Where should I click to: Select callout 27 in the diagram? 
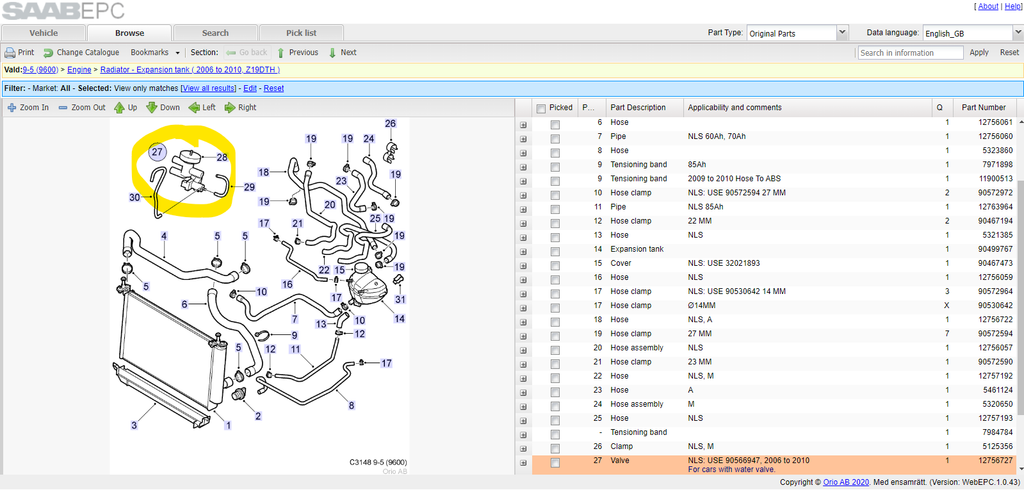point(157,152)
